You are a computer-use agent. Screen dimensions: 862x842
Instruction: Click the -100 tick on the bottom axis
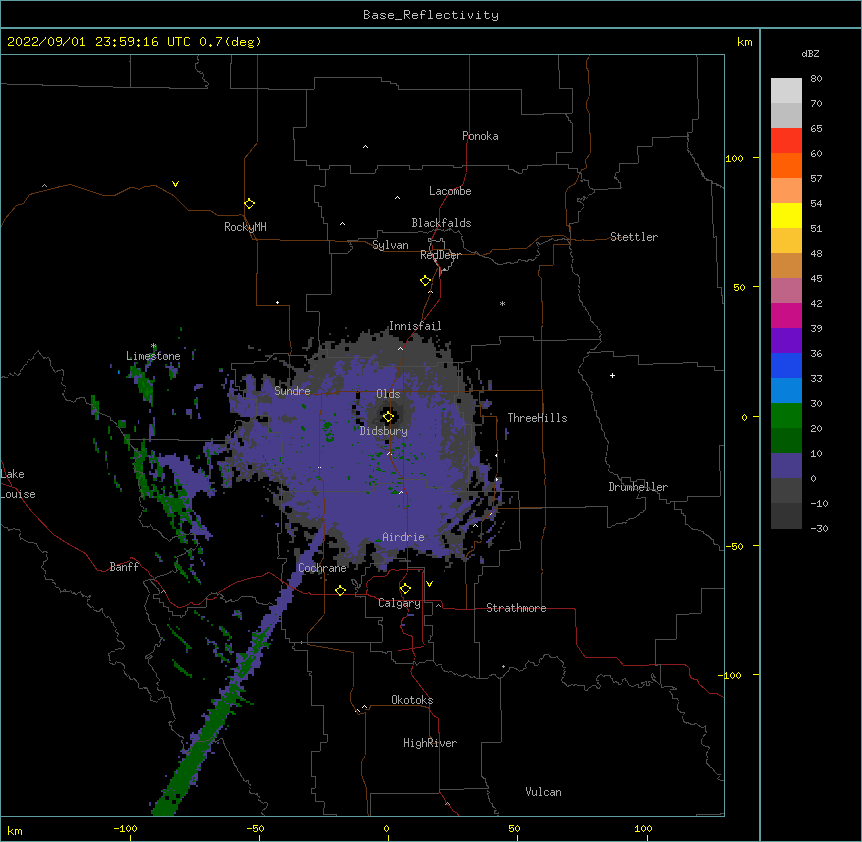pyautogui.click(x=125, y=828)
